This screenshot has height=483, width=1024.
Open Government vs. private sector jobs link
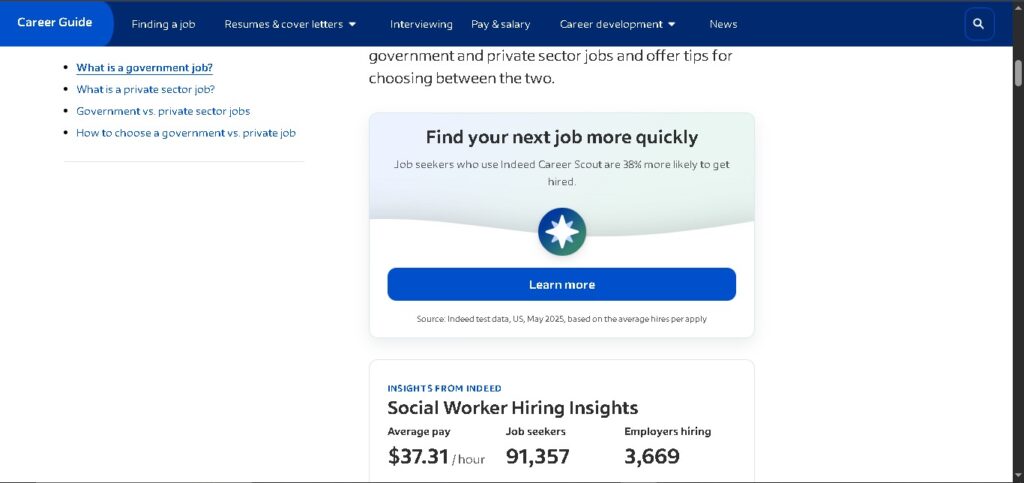pos(163,111)
